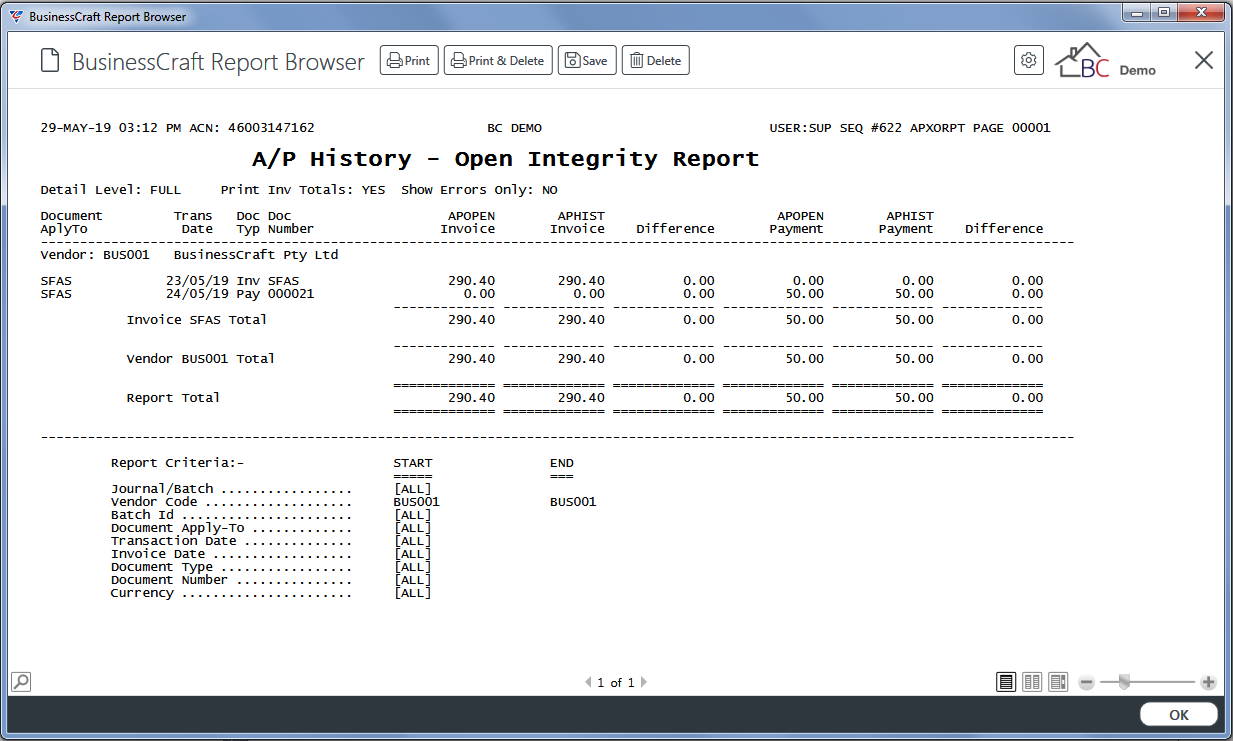Click "Show Errors Only: NO" text

coord(479,190)
